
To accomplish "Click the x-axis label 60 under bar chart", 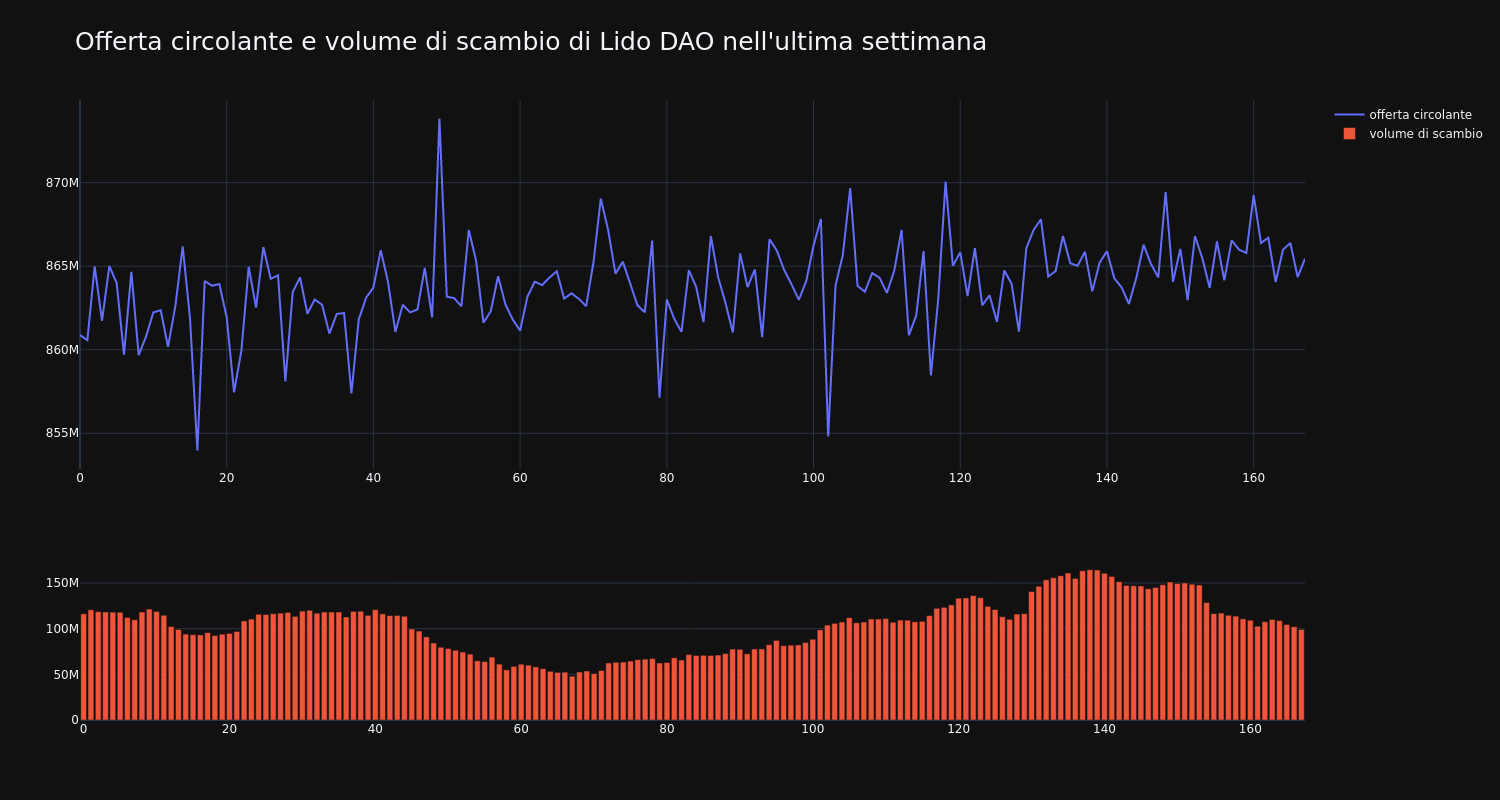I will click(521, 729).
